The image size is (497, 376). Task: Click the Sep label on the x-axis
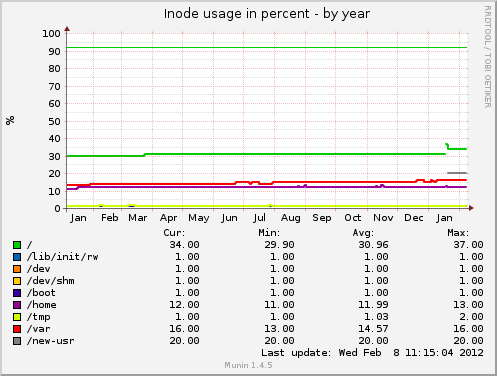tap(322, 218)
